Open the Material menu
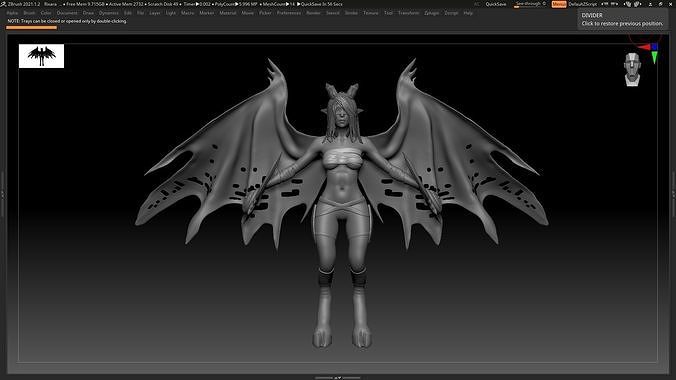Viewport: 676px width, 380px height. pos(228,13)
